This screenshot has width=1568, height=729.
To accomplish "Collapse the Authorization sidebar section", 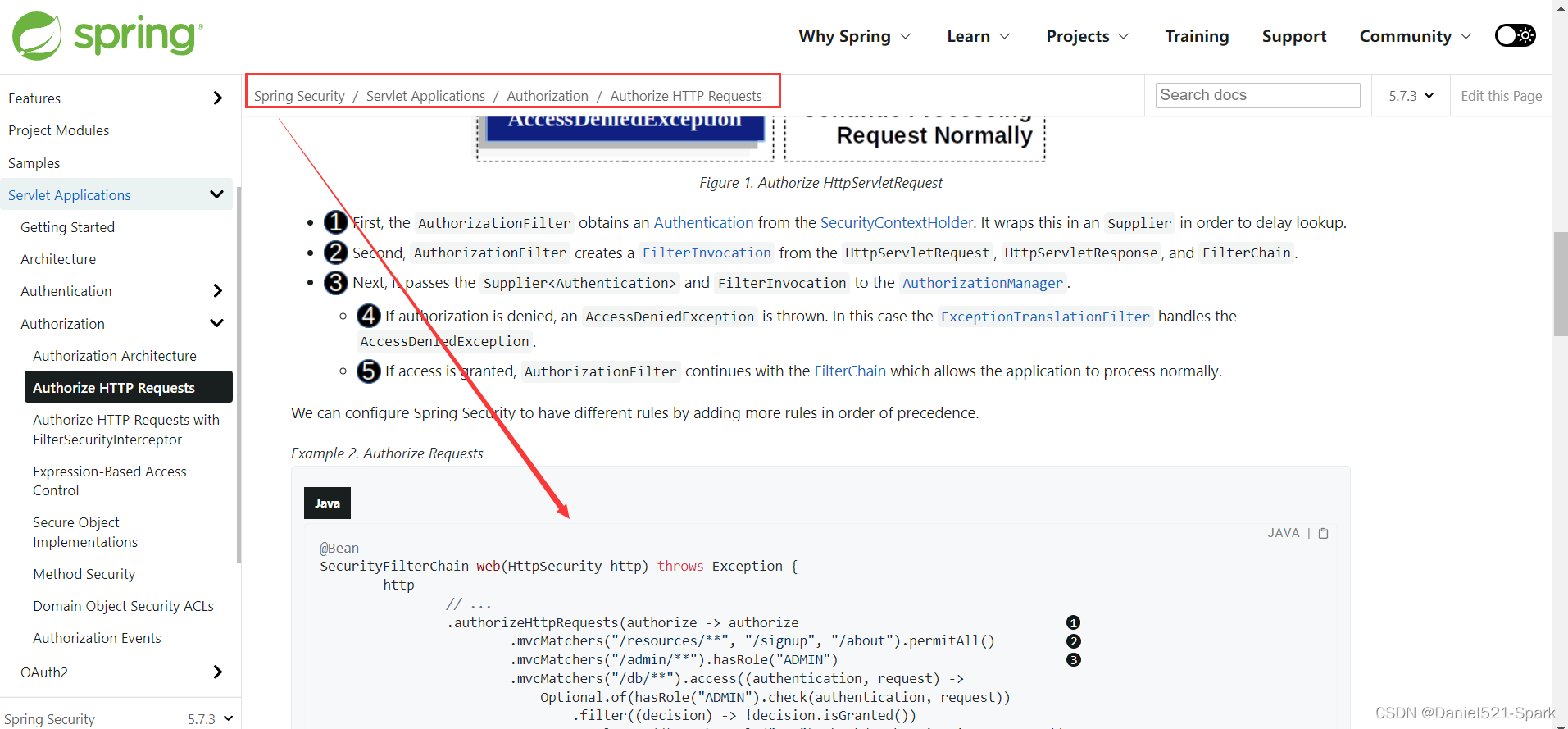I will [216, 323].
